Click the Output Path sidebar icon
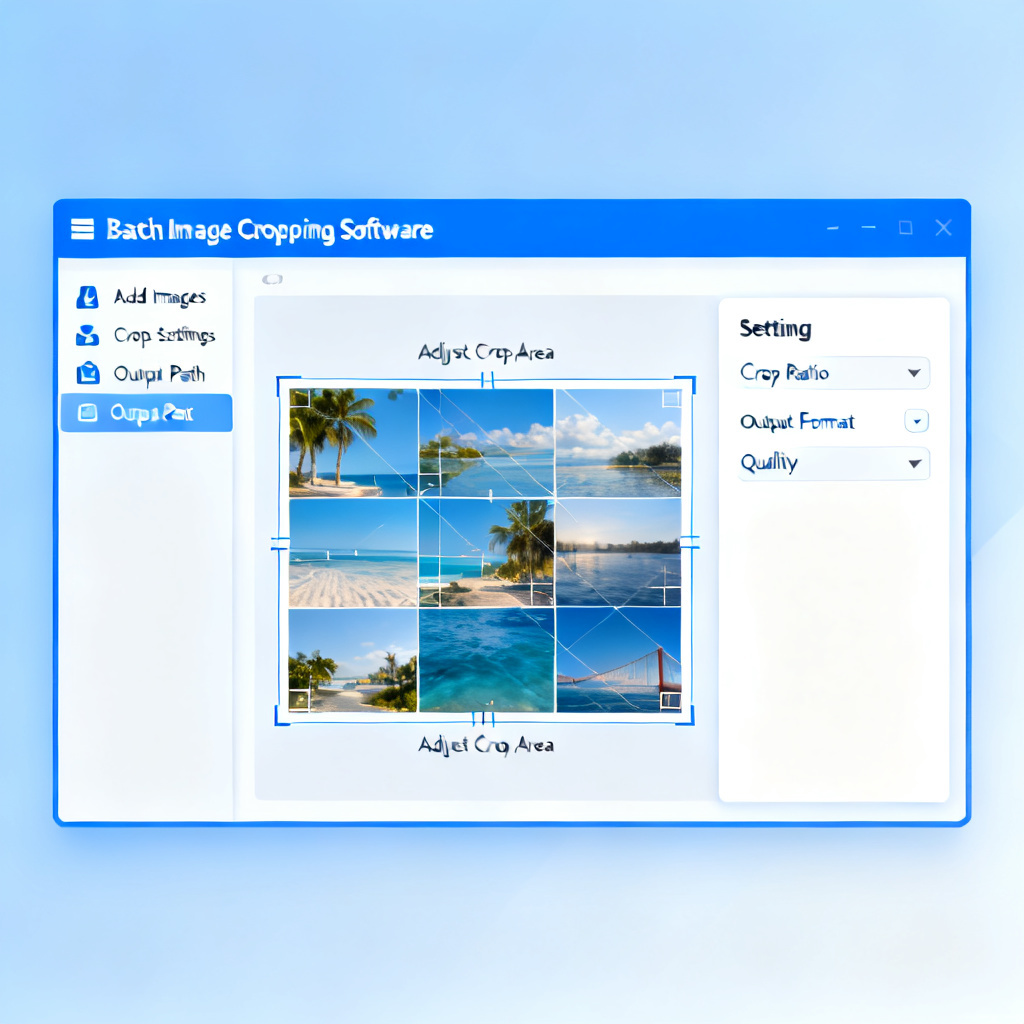 coord(88,374)
